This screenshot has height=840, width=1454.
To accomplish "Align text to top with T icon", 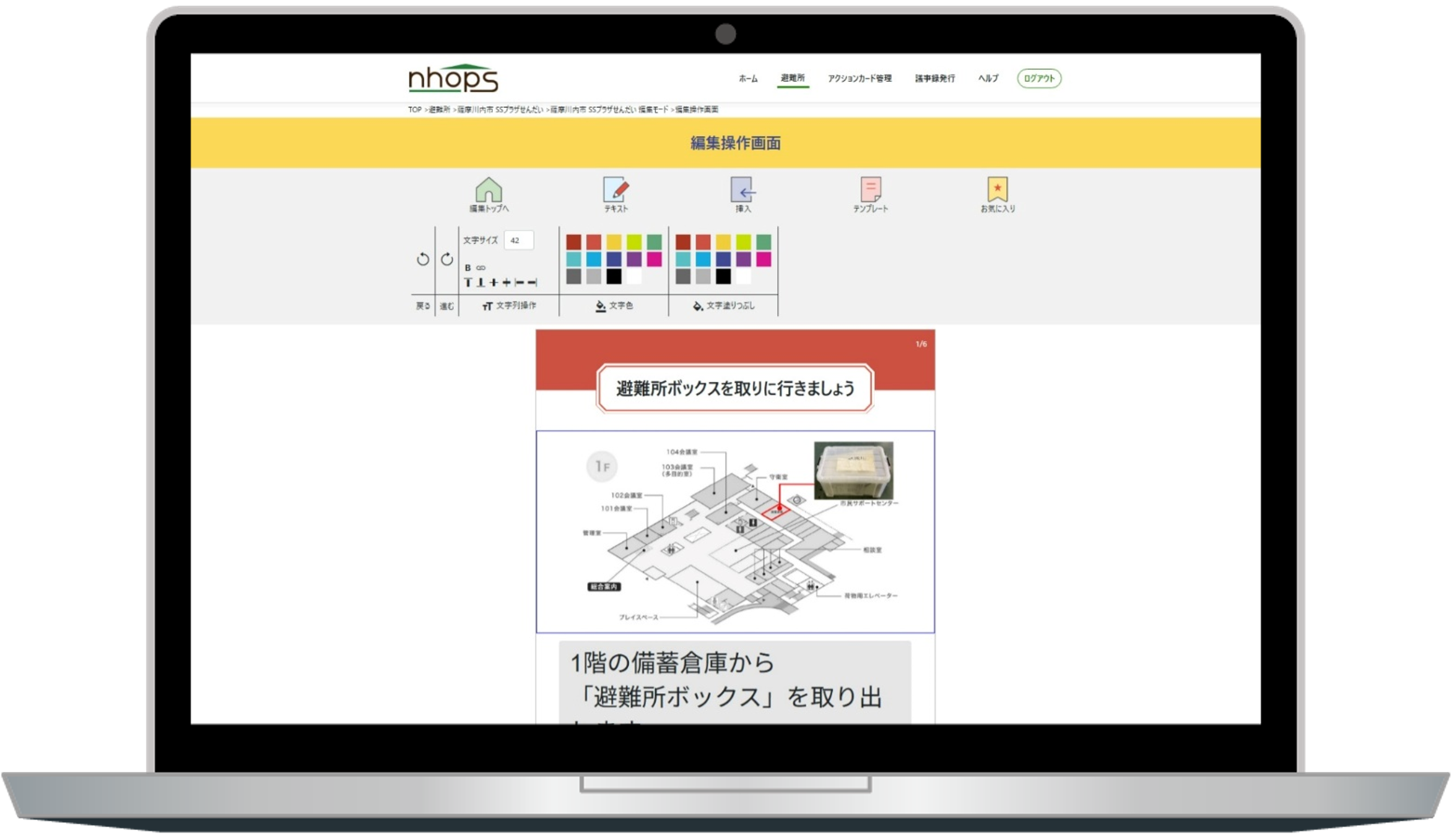I will 468,283.
